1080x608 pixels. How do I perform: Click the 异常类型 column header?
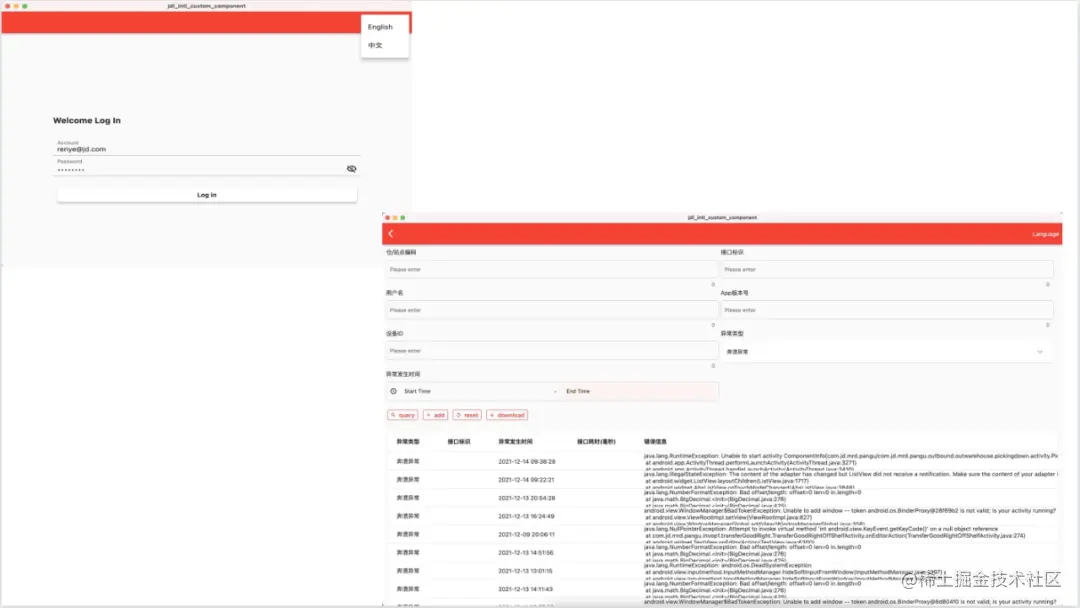click(408, 441)
